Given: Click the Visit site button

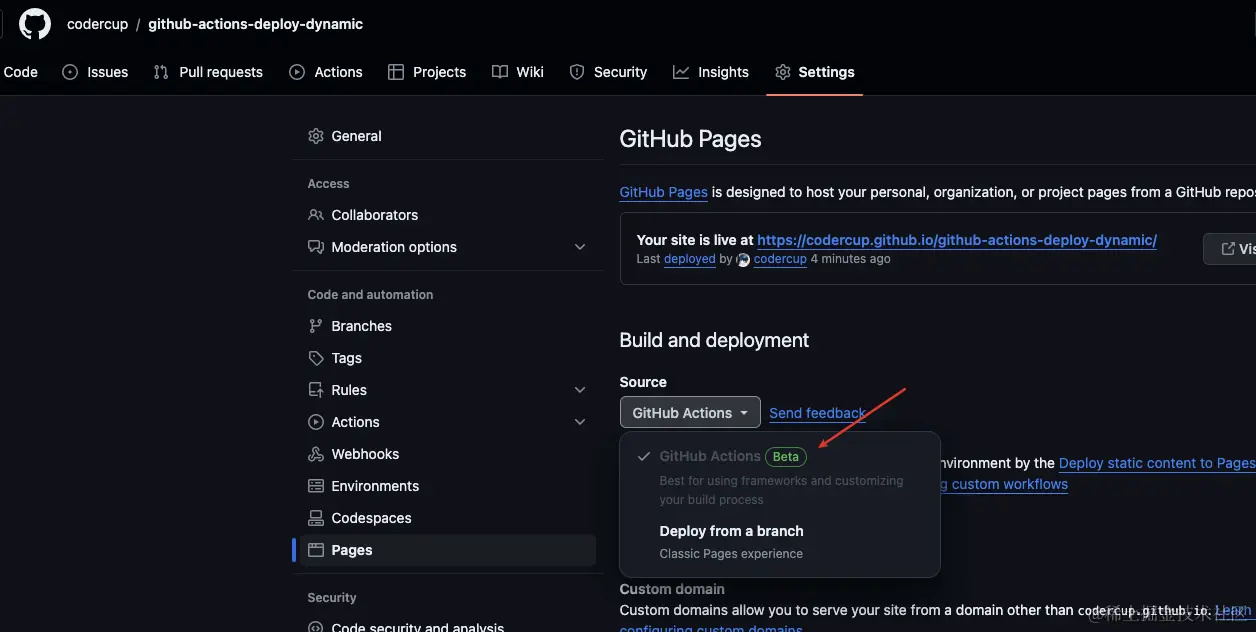Looking at the screenshot, I should point(1230,248).
